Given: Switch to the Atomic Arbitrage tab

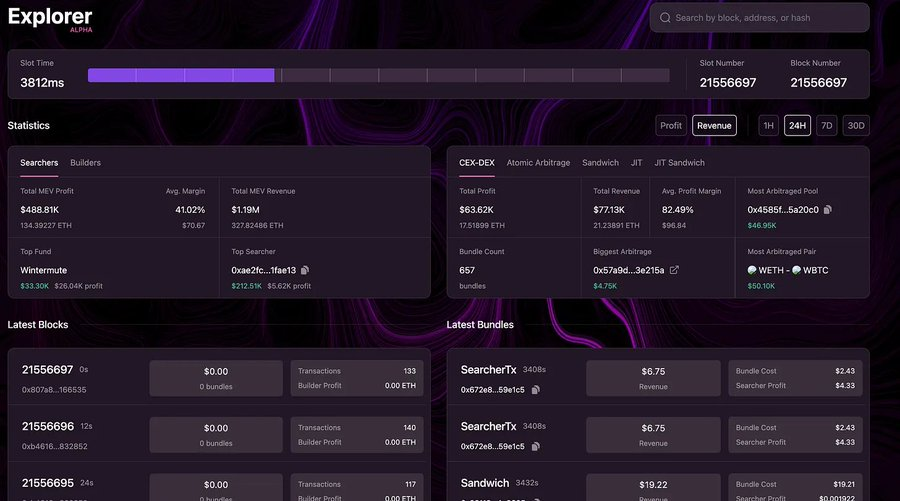Looking at the screenshot, I should pyautogui.click(x=538, y=163).
